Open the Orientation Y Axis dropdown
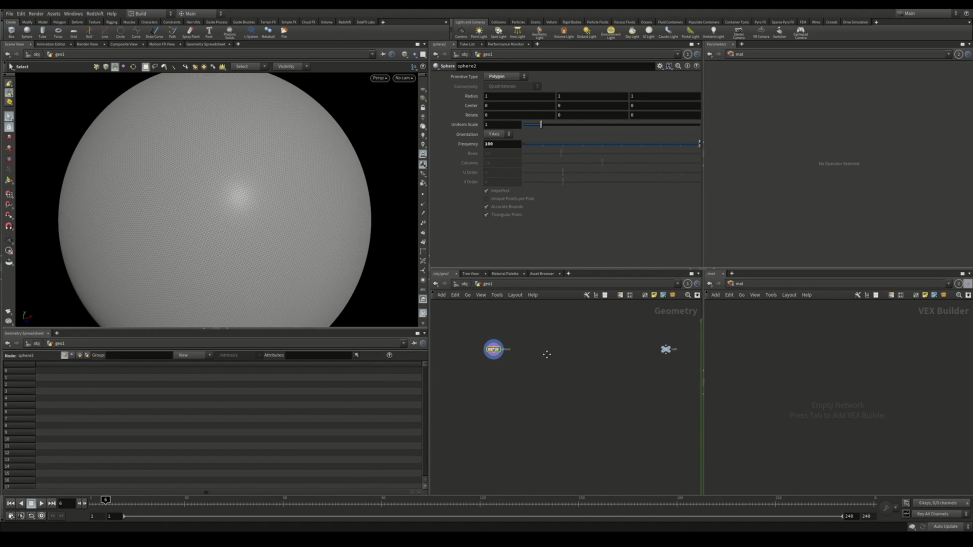 [498, 134]
